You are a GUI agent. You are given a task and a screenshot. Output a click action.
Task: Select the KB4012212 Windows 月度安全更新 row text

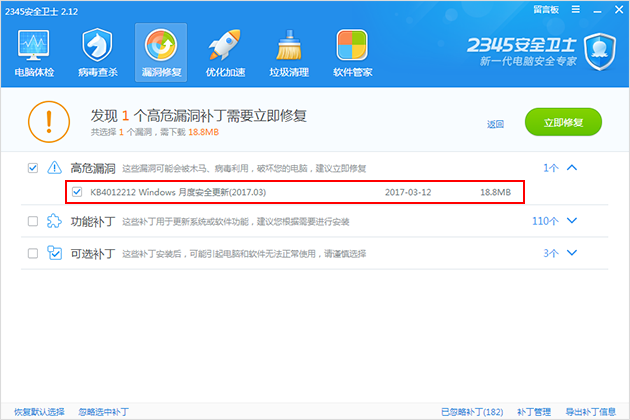[x=178, y=192]
